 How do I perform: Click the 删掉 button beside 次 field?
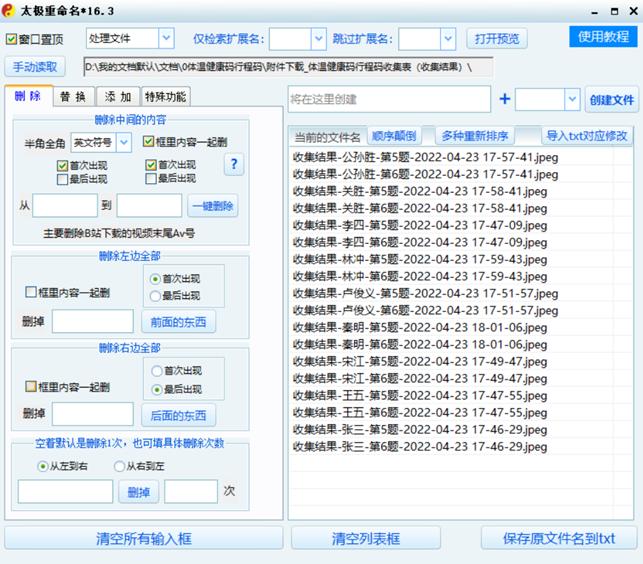click(139, 491)
